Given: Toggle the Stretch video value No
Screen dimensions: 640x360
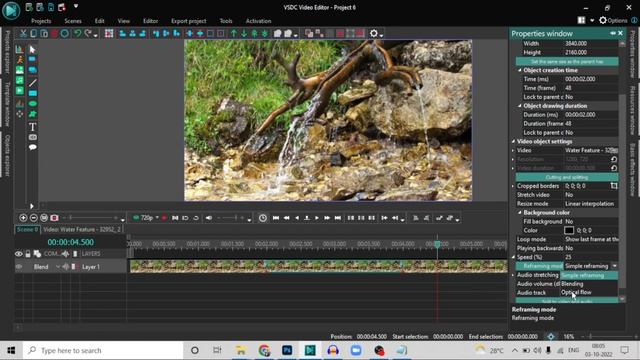Looking at the screenshot, I should (x=591, y=195).
